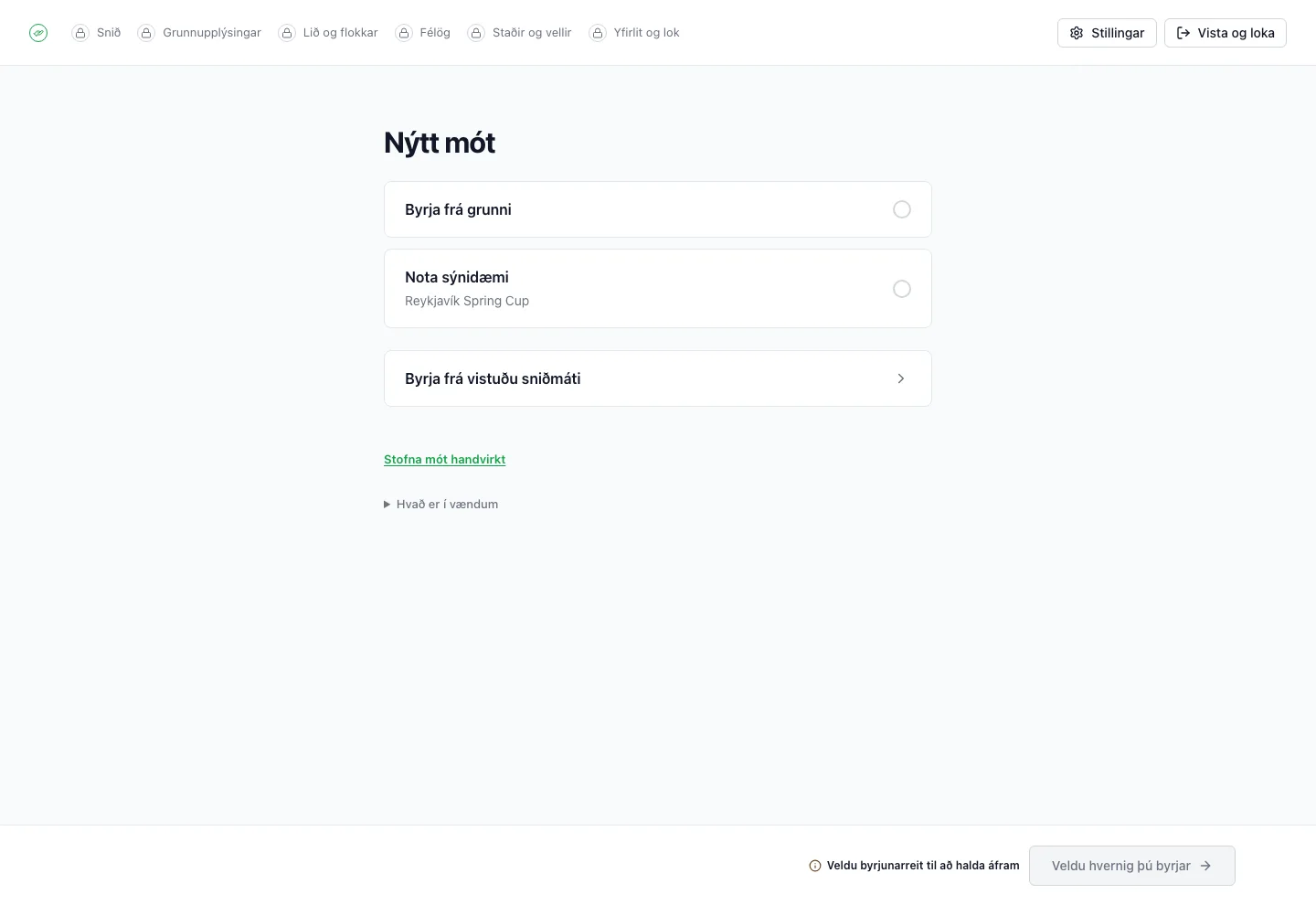Screen dimensions: 1316x905
Task: Click the Vista og loka button
Action: point(1226,33)
